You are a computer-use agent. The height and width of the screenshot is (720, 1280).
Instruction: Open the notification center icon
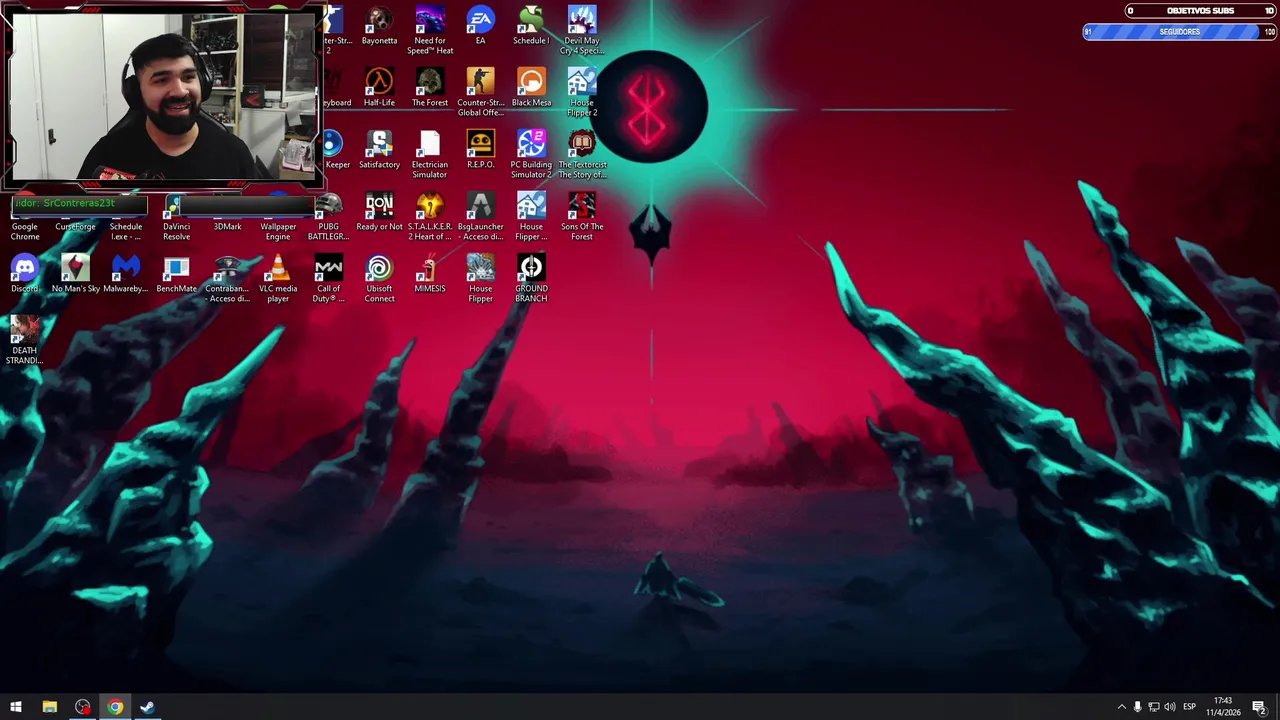pos(1259,707)
